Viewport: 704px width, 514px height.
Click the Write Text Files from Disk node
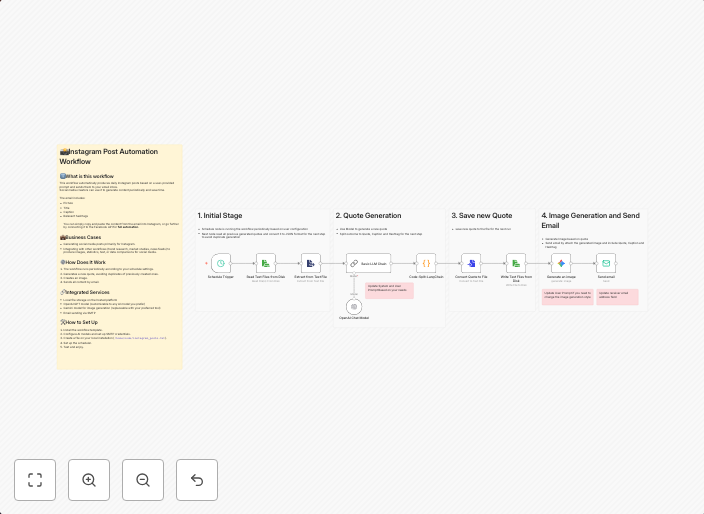pos(516,263)
